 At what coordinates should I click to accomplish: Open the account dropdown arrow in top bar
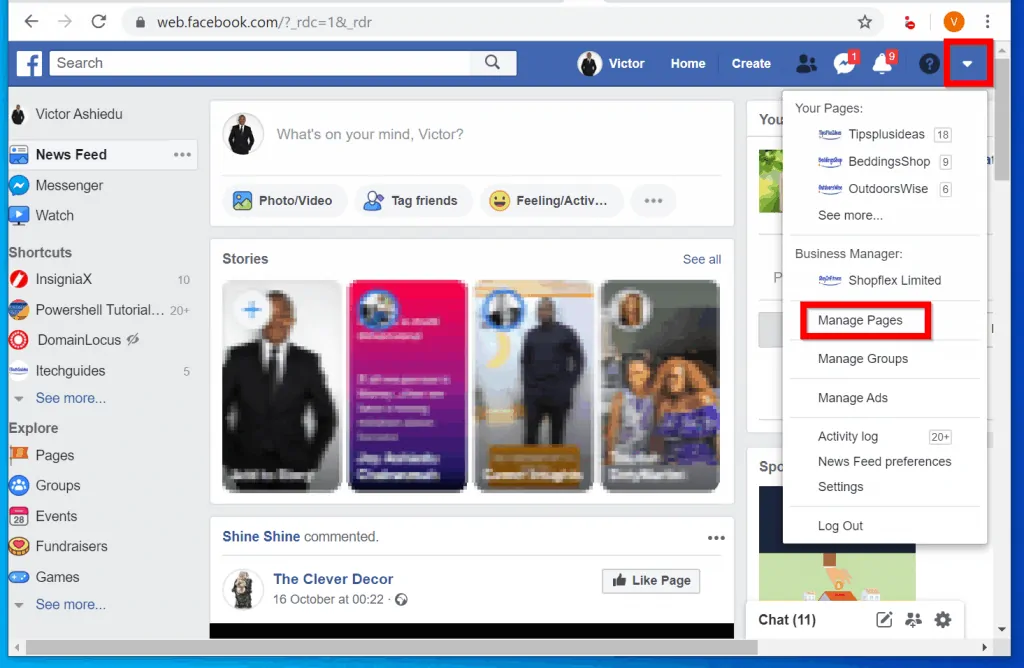click(x=967, y=63)
